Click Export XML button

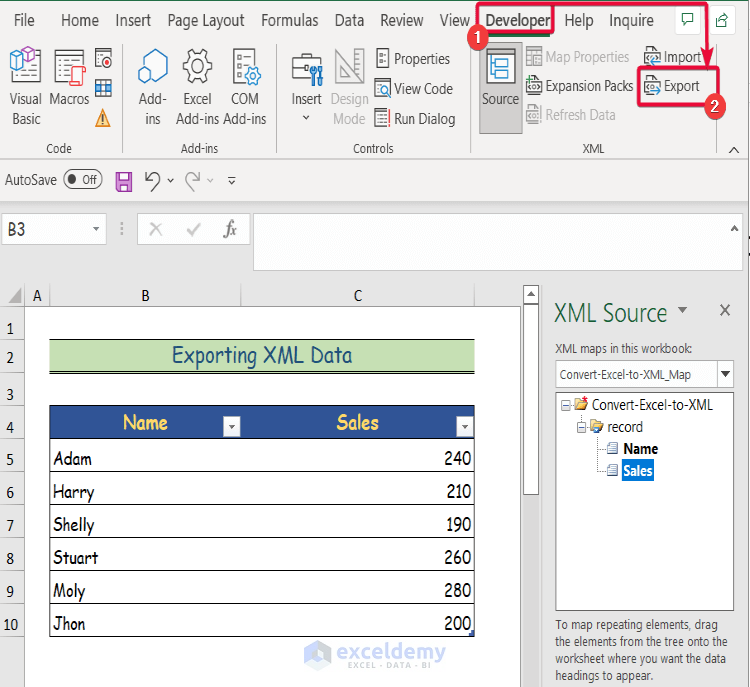672,86
